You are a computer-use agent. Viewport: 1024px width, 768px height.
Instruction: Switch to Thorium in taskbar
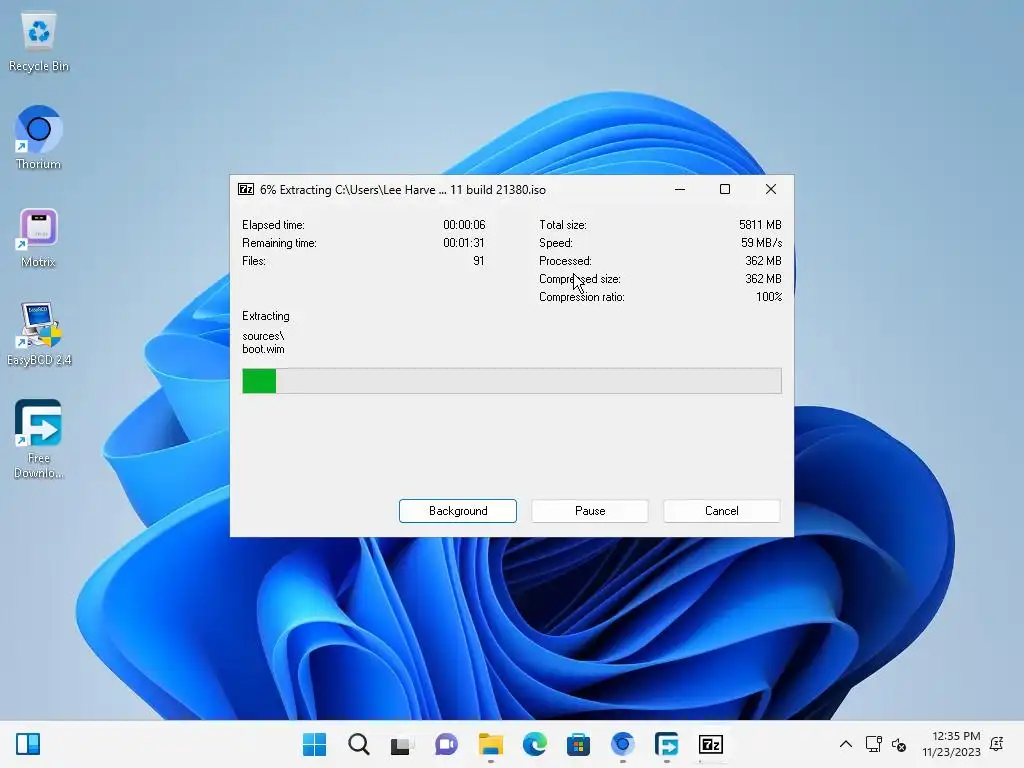(x=622, y=744)
